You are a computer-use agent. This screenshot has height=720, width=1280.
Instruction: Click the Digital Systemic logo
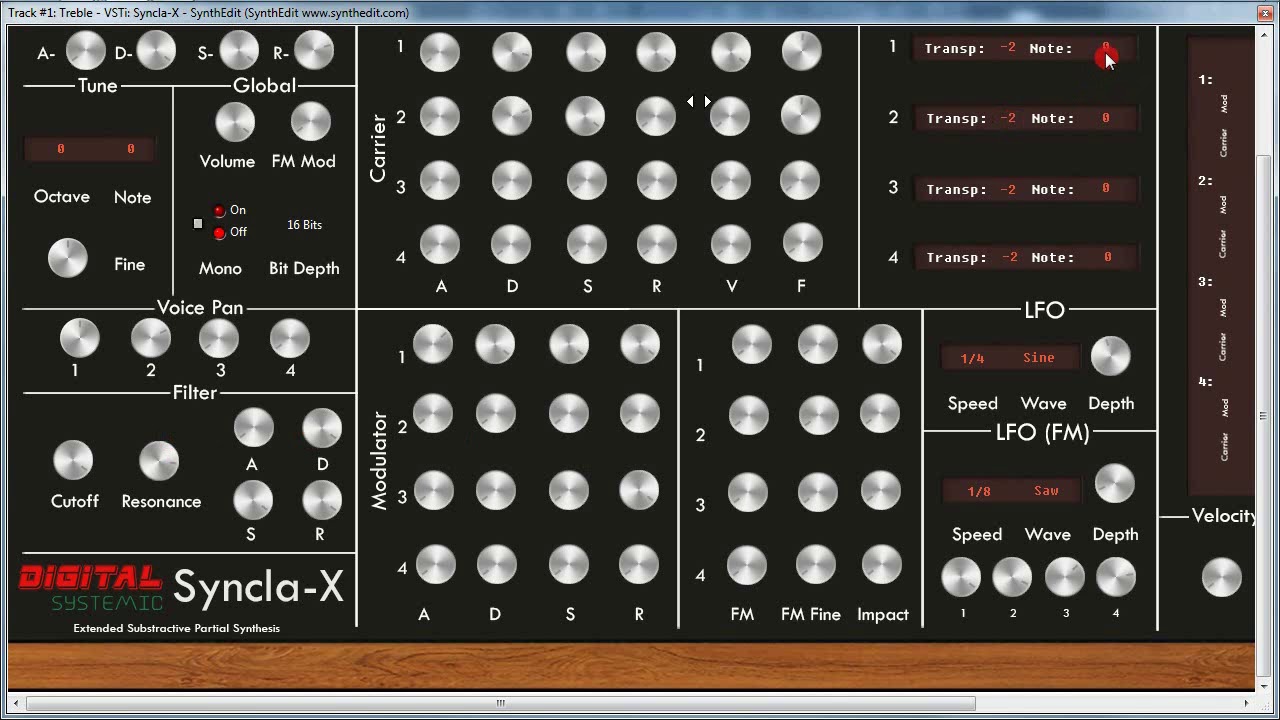91,588
